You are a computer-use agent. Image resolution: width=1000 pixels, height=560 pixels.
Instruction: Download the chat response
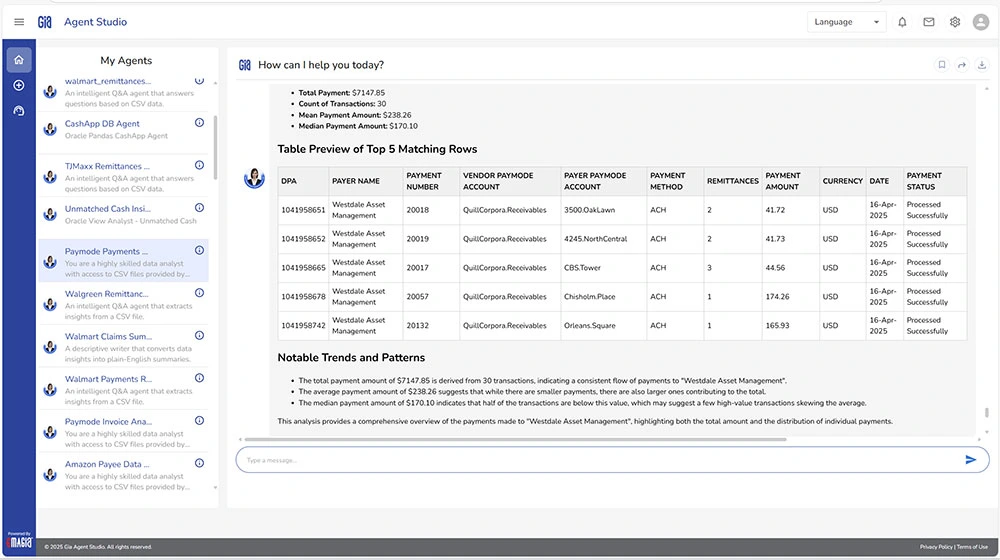pos(981,65)
